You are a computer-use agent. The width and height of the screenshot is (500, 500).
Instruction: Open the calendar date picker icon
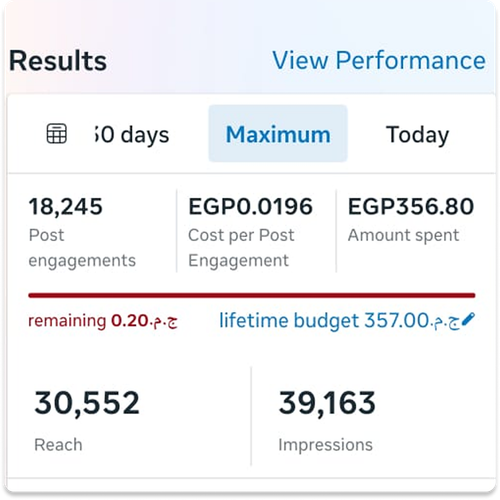pyautogui.click(x=56, y=134)
